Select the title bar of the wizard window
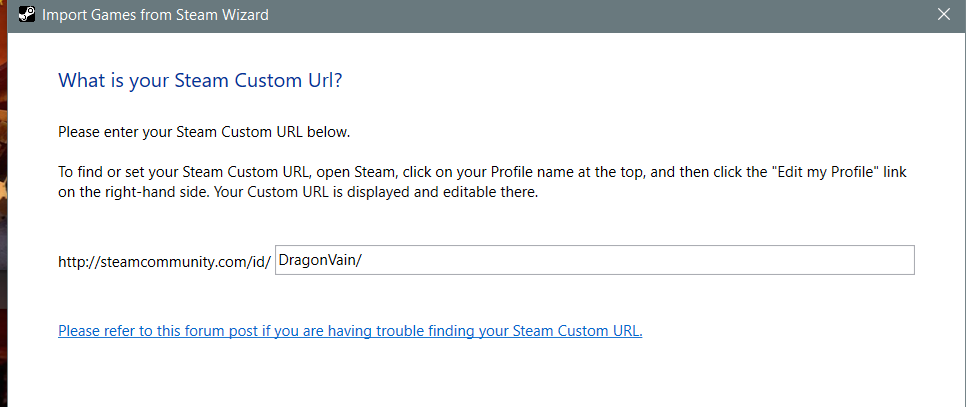The height and width of the screenshot is (407, 966). click(483, 15)
